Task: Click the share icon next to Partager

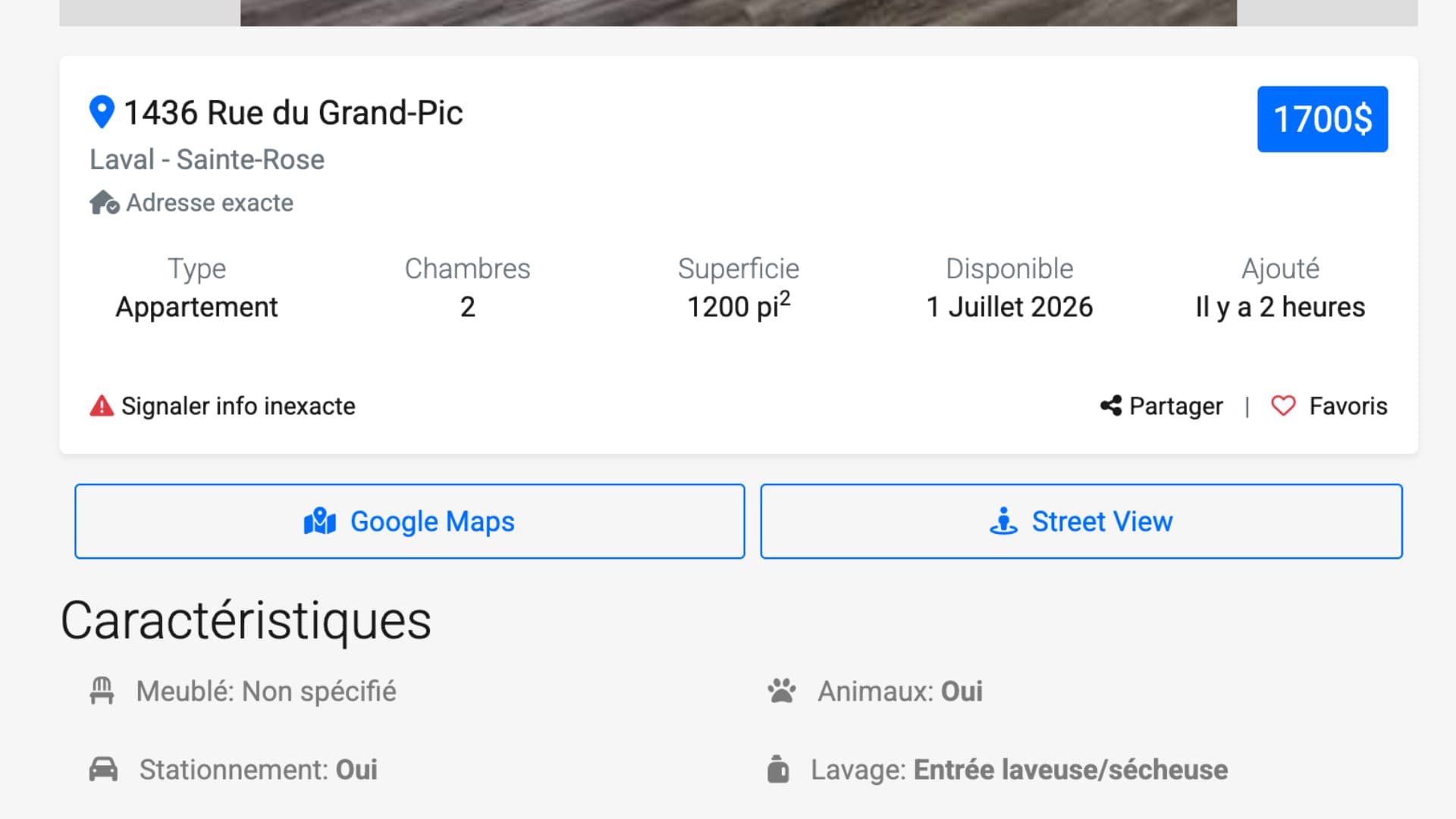Action: (1111, 406)
